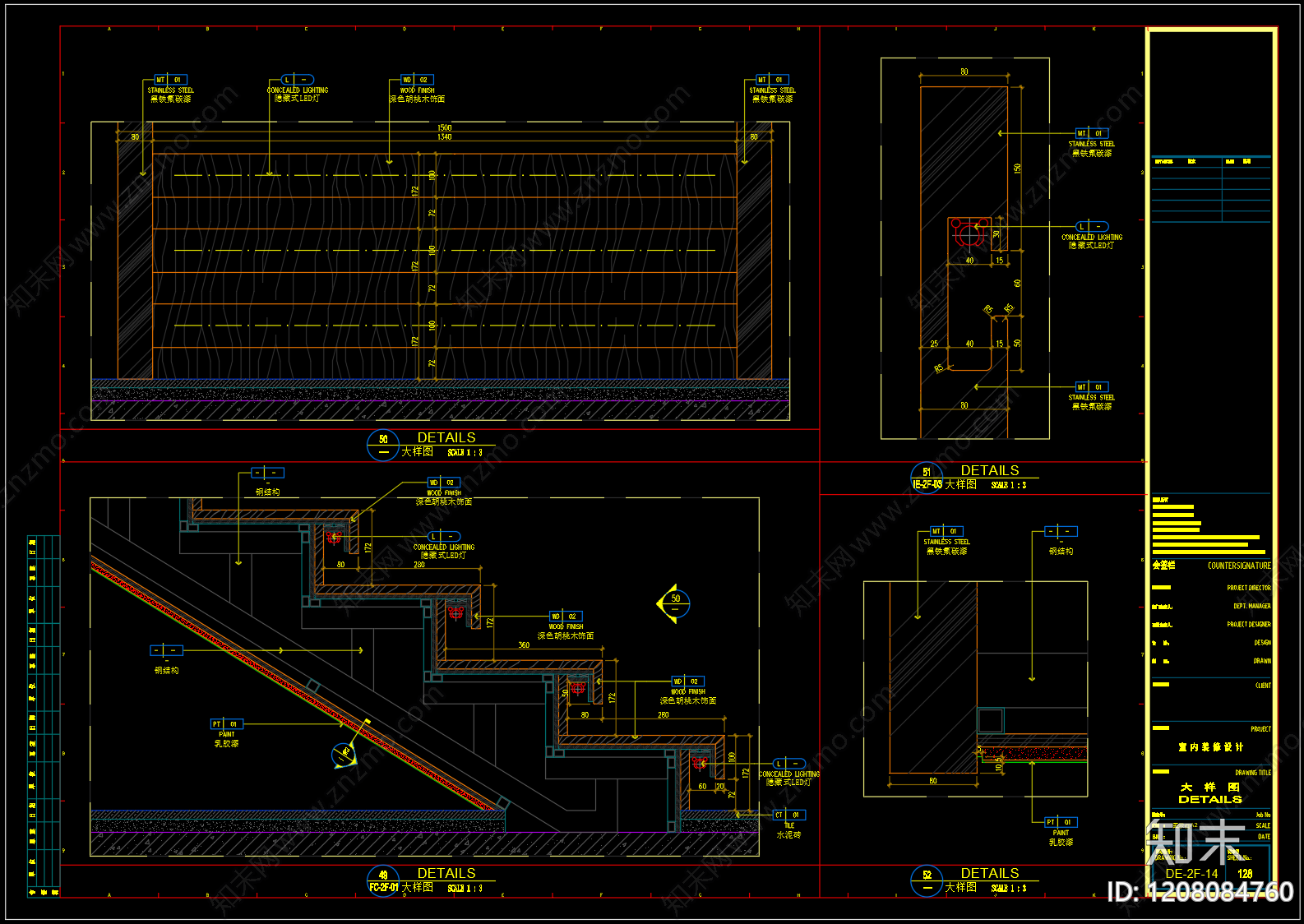Select sheet number "128" in the title block
1304x924 pixels.
point(1245,874)
